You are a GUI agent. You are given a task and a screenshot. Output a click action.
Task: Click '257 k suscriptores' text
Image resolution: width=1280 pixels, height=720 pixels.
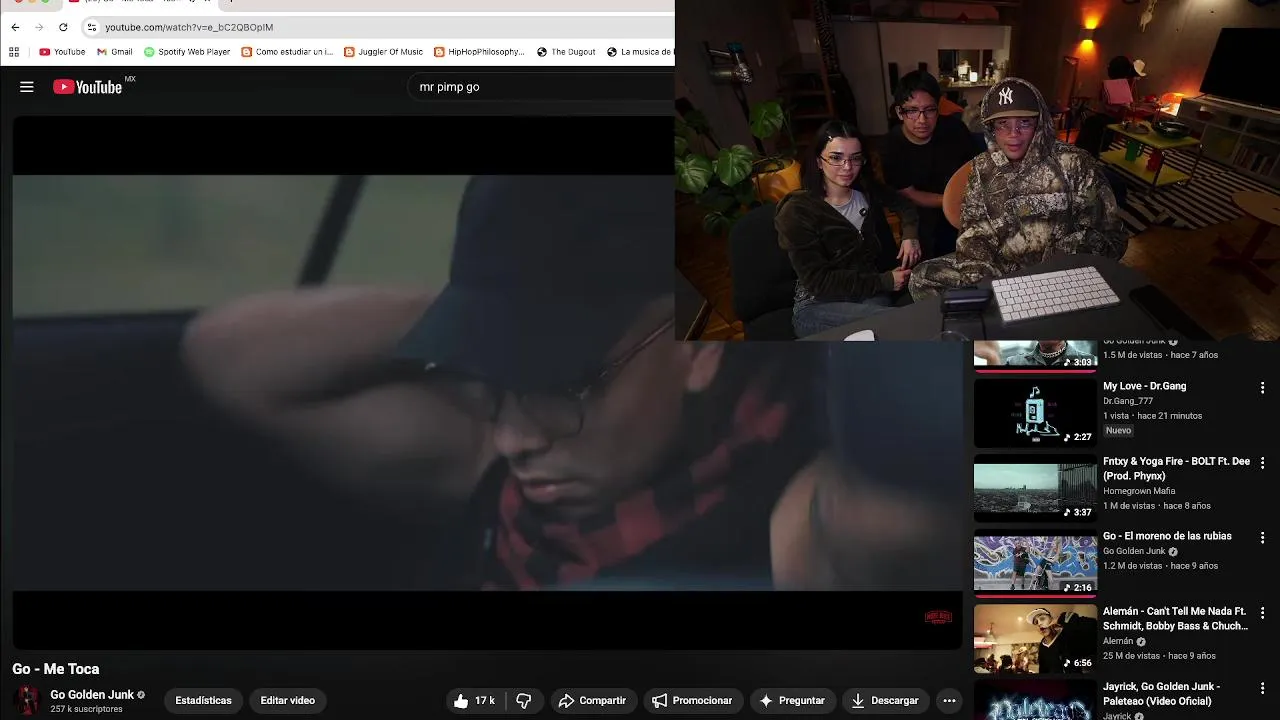pyautogui.click(x=86, y=709)
